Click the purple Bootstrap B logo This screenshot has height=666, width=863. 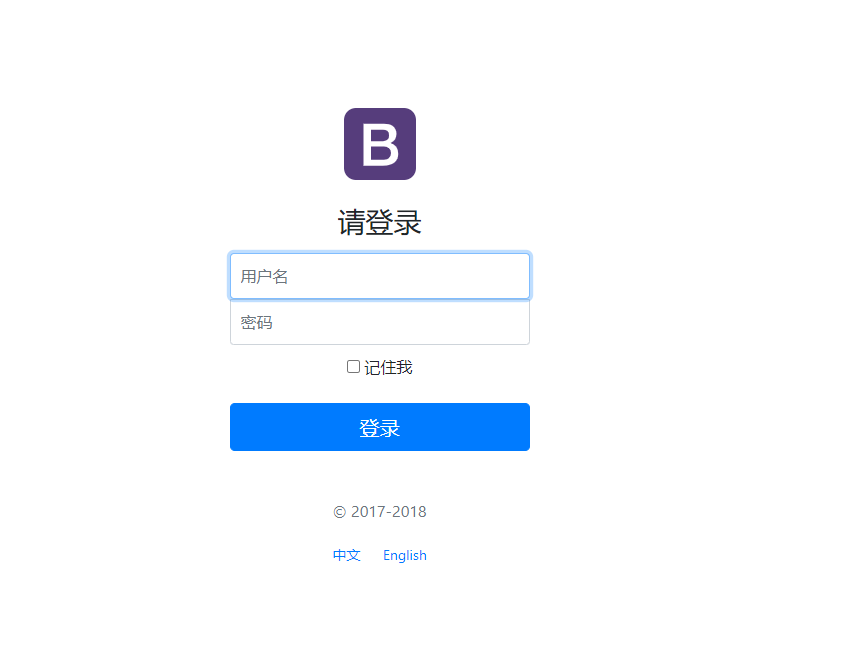click(x=380, y=144)
